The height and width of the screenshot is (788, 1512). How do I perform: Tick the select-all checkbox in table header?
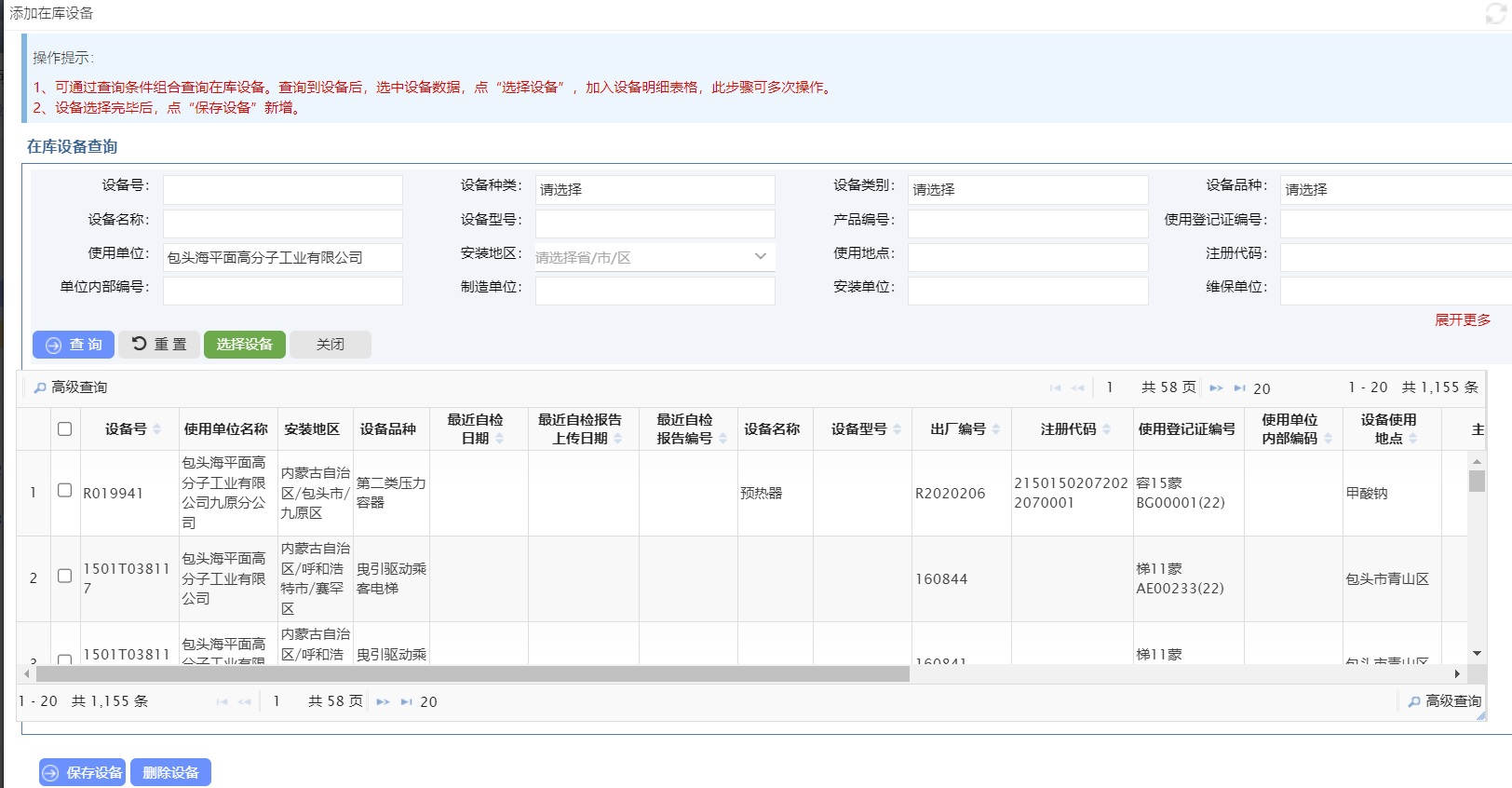(x=64, y=429)
